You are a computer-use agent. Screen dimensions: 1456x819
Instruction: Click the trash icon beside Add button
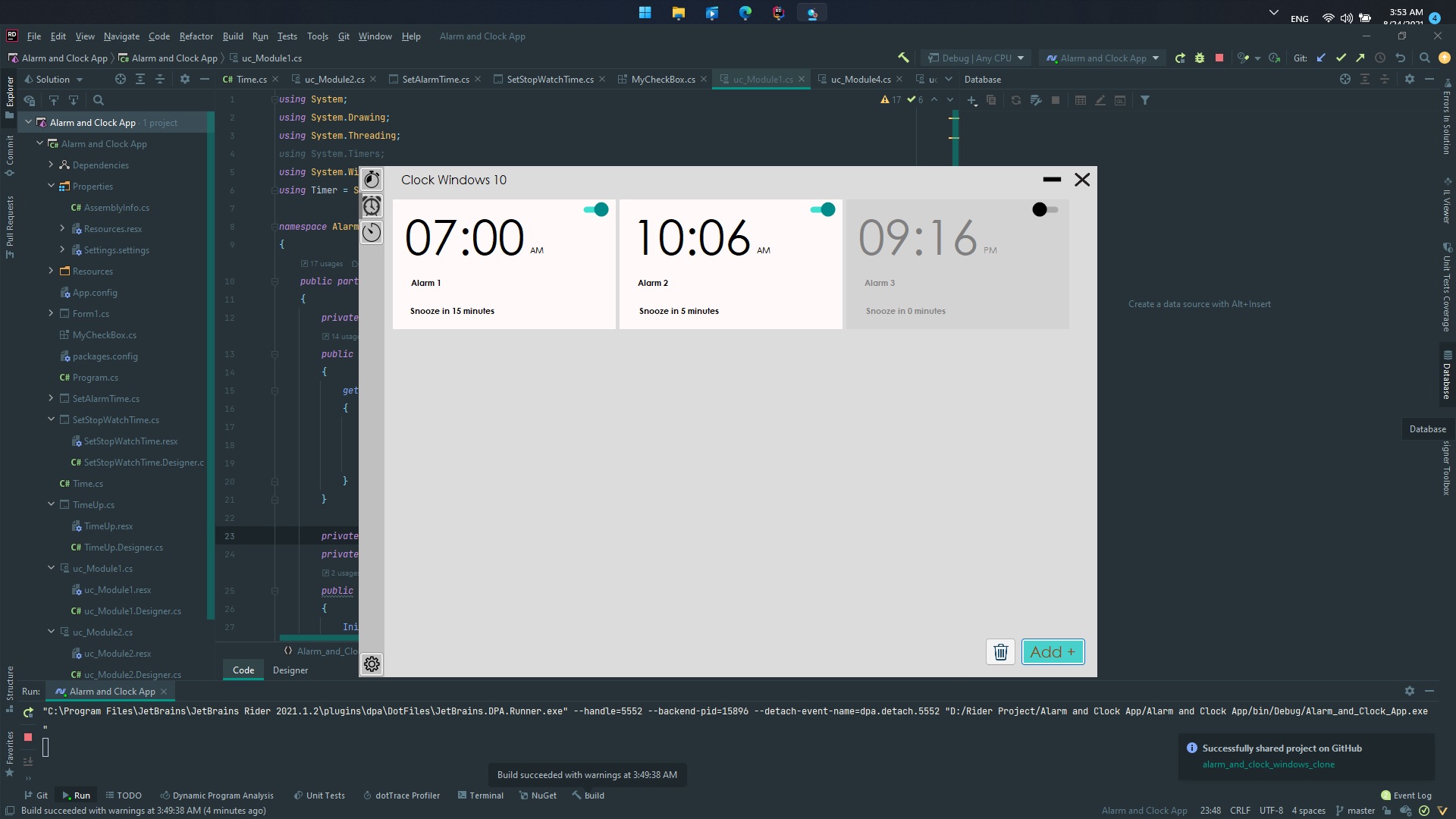999,651
